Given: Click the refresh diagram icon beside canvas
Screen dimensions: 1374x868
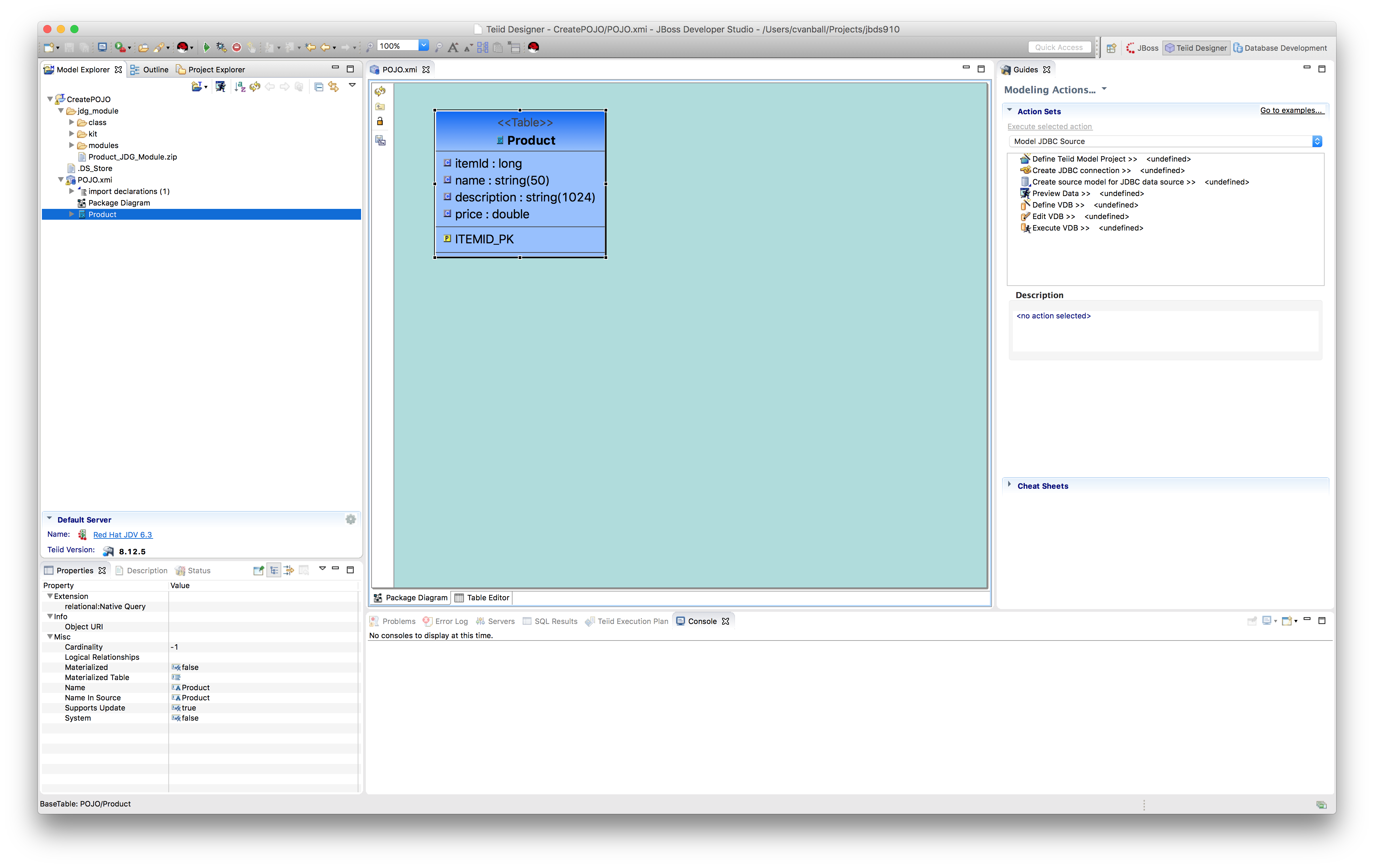Looking at the screenshot, I should (x=380, y=91).
